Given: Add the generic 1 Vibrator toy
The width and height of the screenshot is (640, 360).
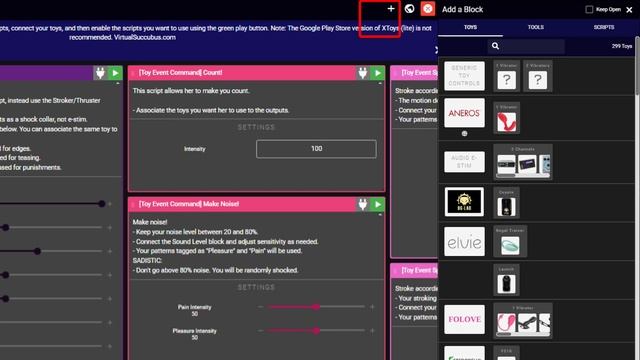Looking at the screenshot, I should pyautogui.click(x=506, y=76).
